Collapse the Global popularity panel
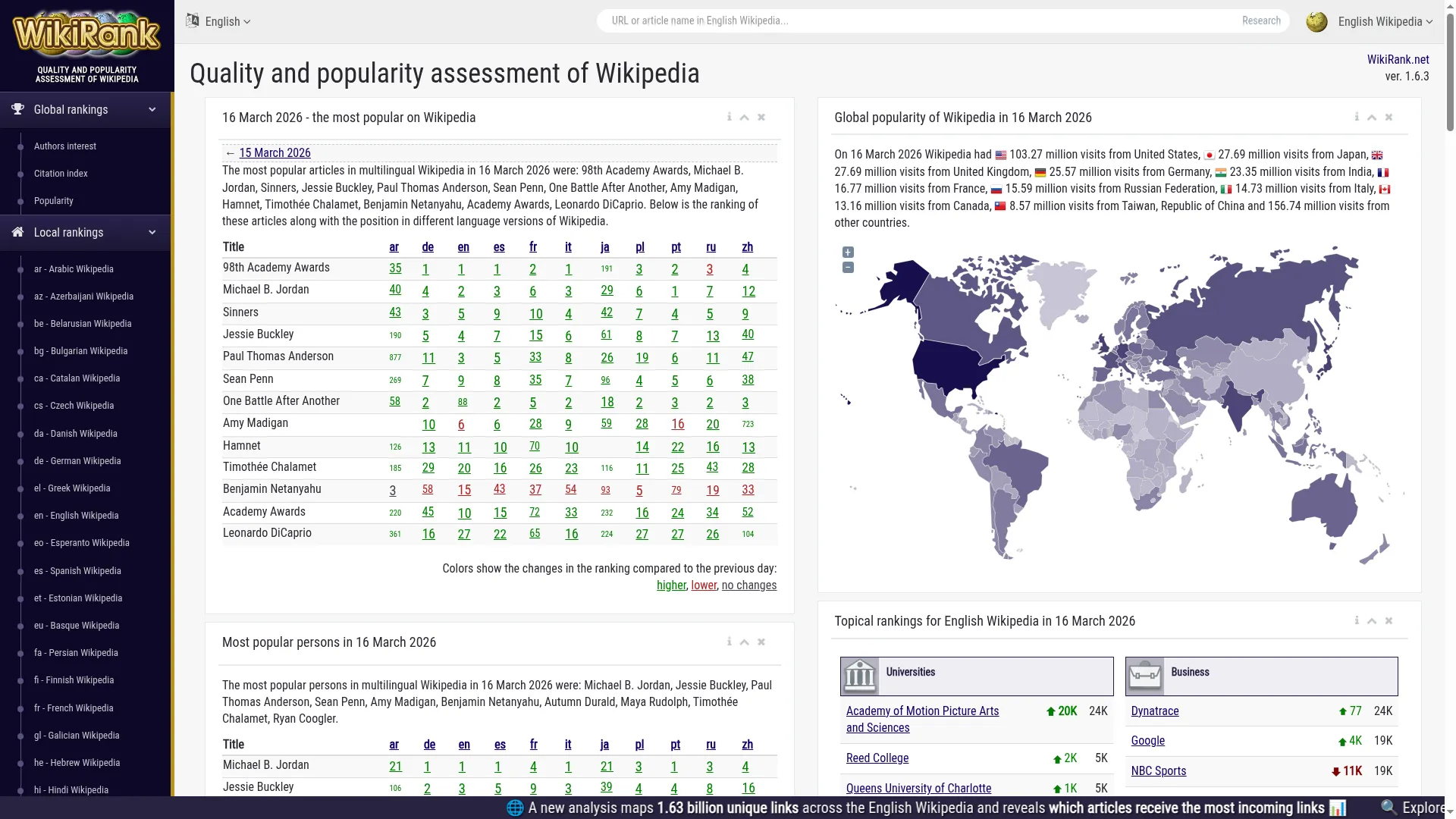The width and height of the screenshot is (1456, 819). (1372, 118)
